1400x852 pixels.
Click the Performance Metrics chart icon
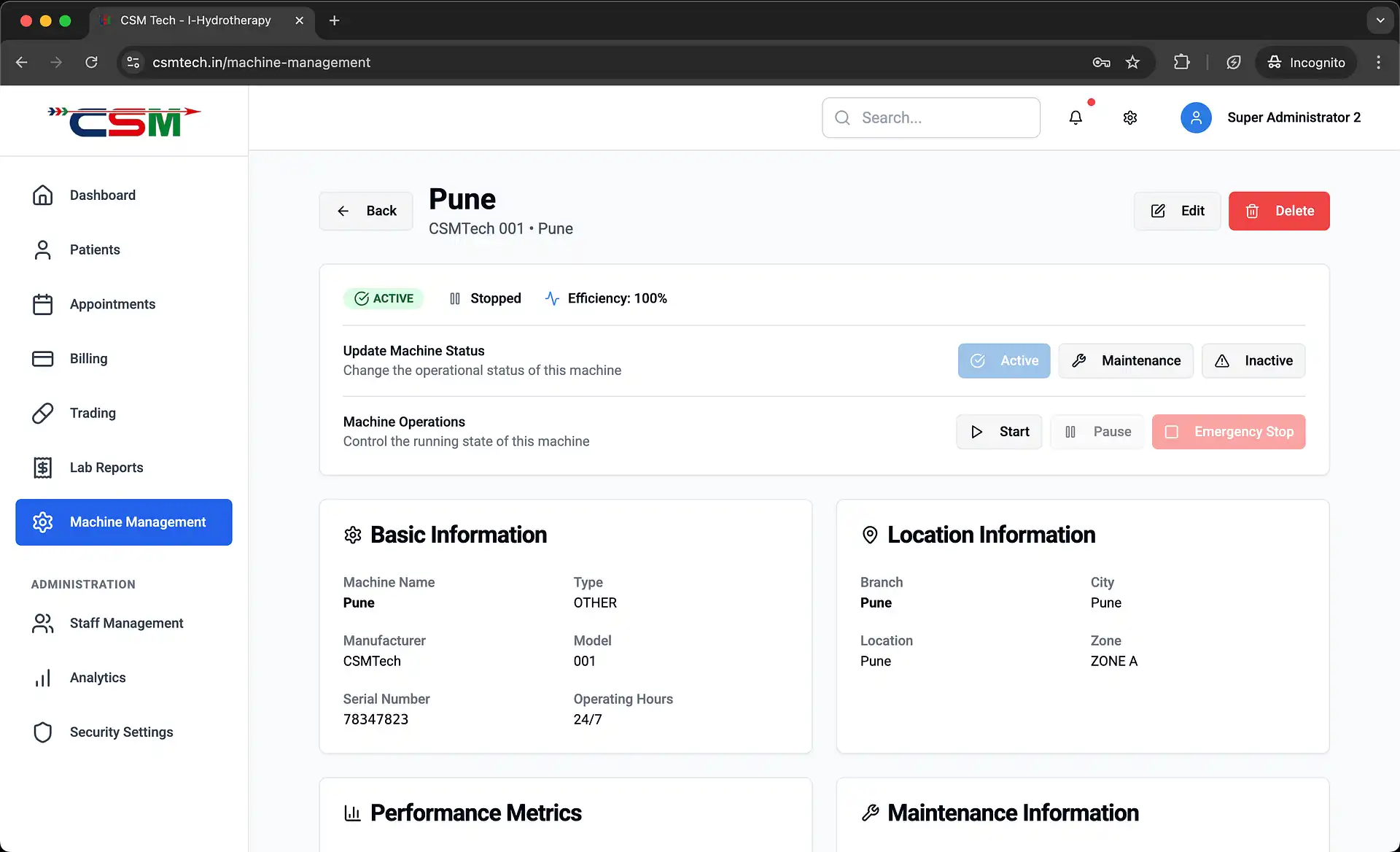[353, 813]
